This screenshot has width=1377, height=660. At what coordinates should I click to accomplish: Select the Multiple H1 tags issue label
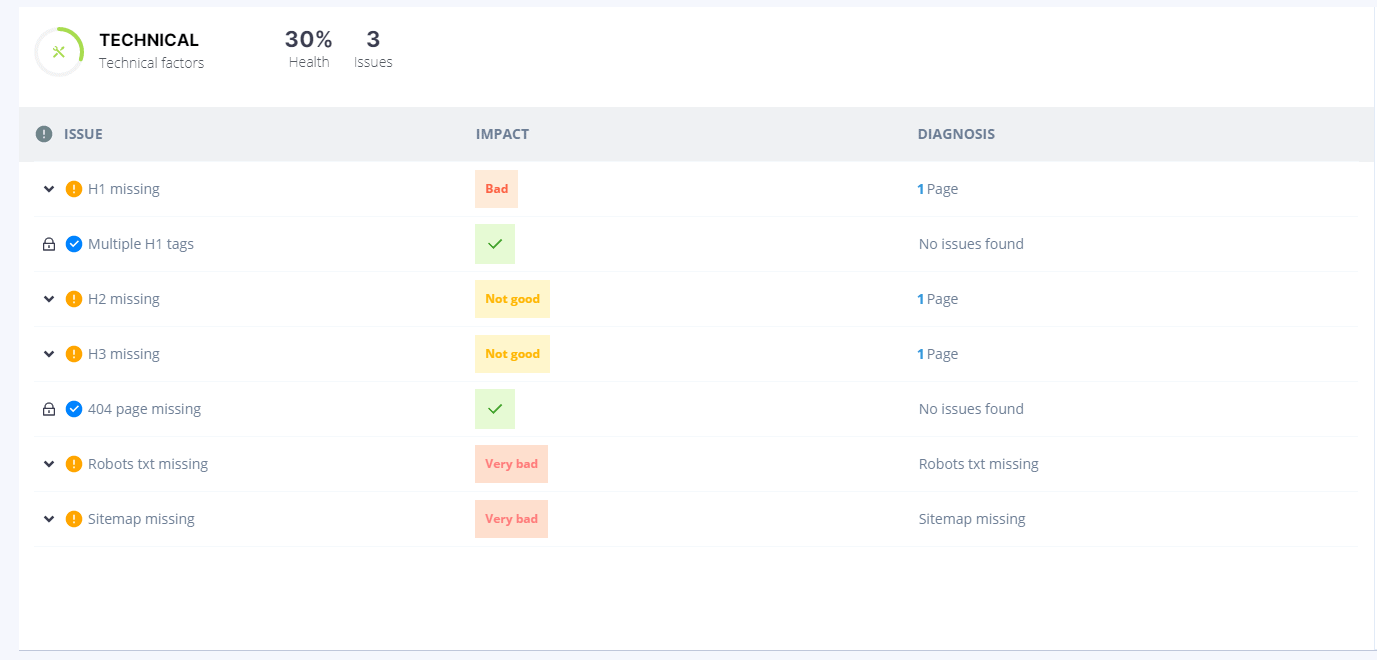click(141, 244)
